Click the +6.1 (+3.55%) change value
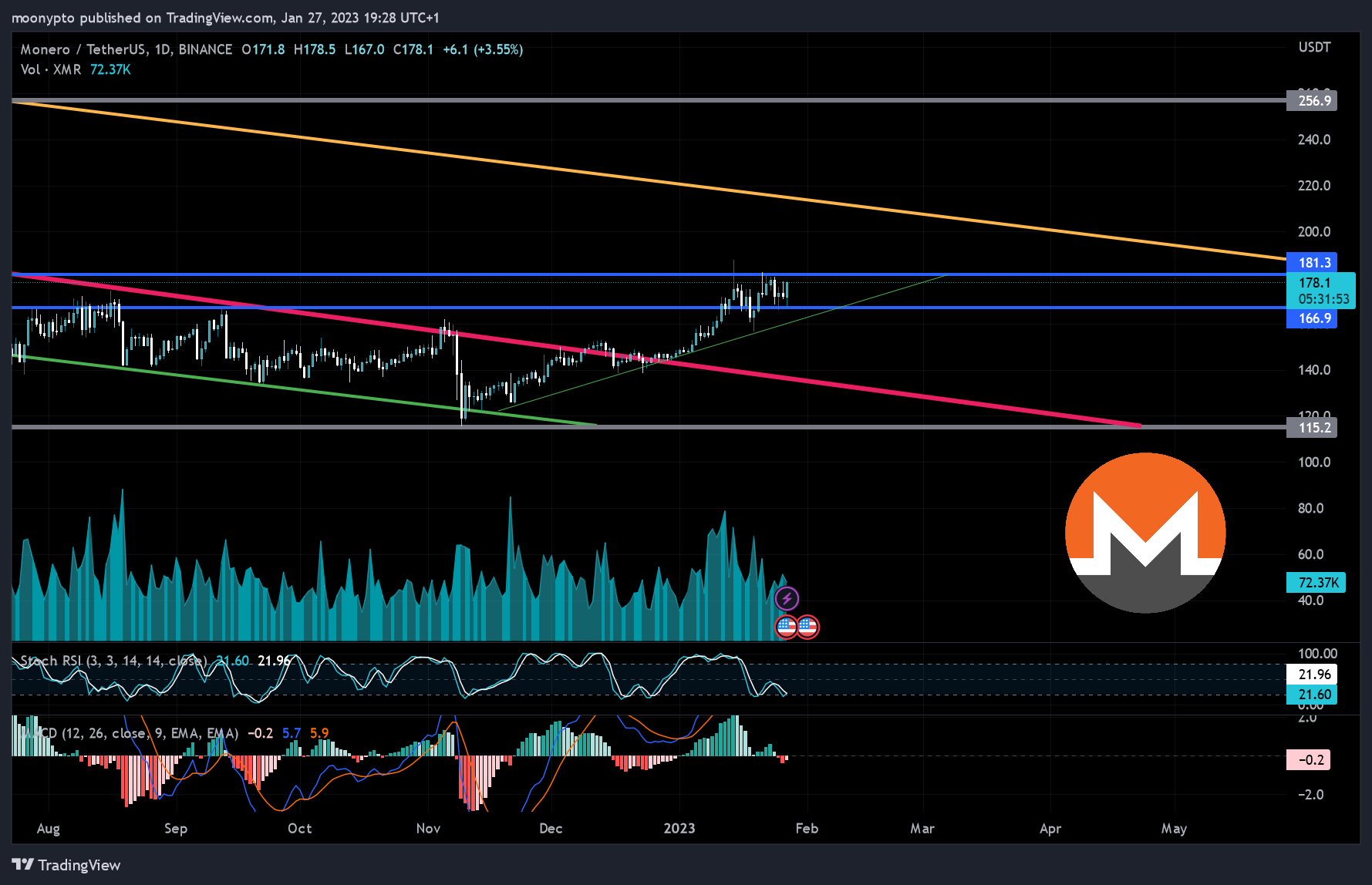This screenshot has width=1372, height=885. [x=483, y=49]
